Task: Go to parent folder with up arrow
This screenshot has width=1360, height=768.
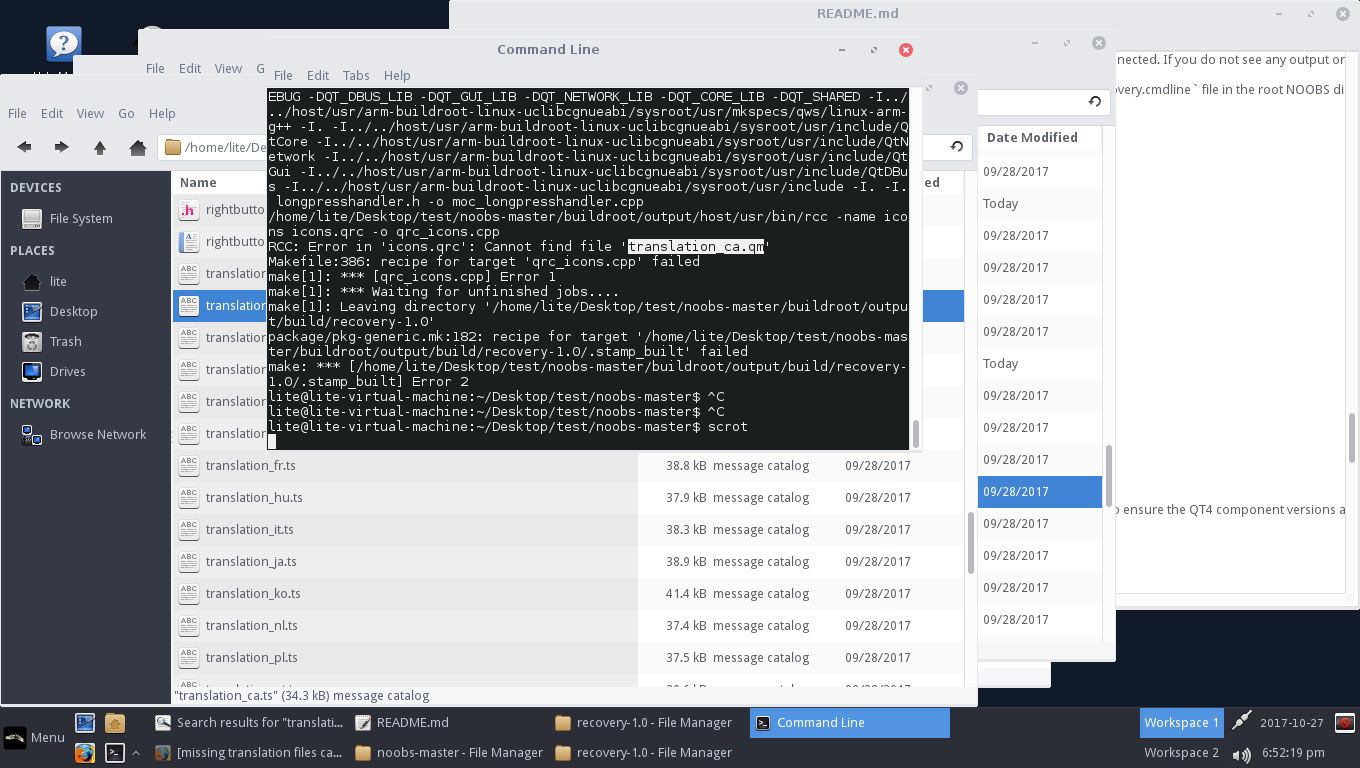Action: point(99,147)
